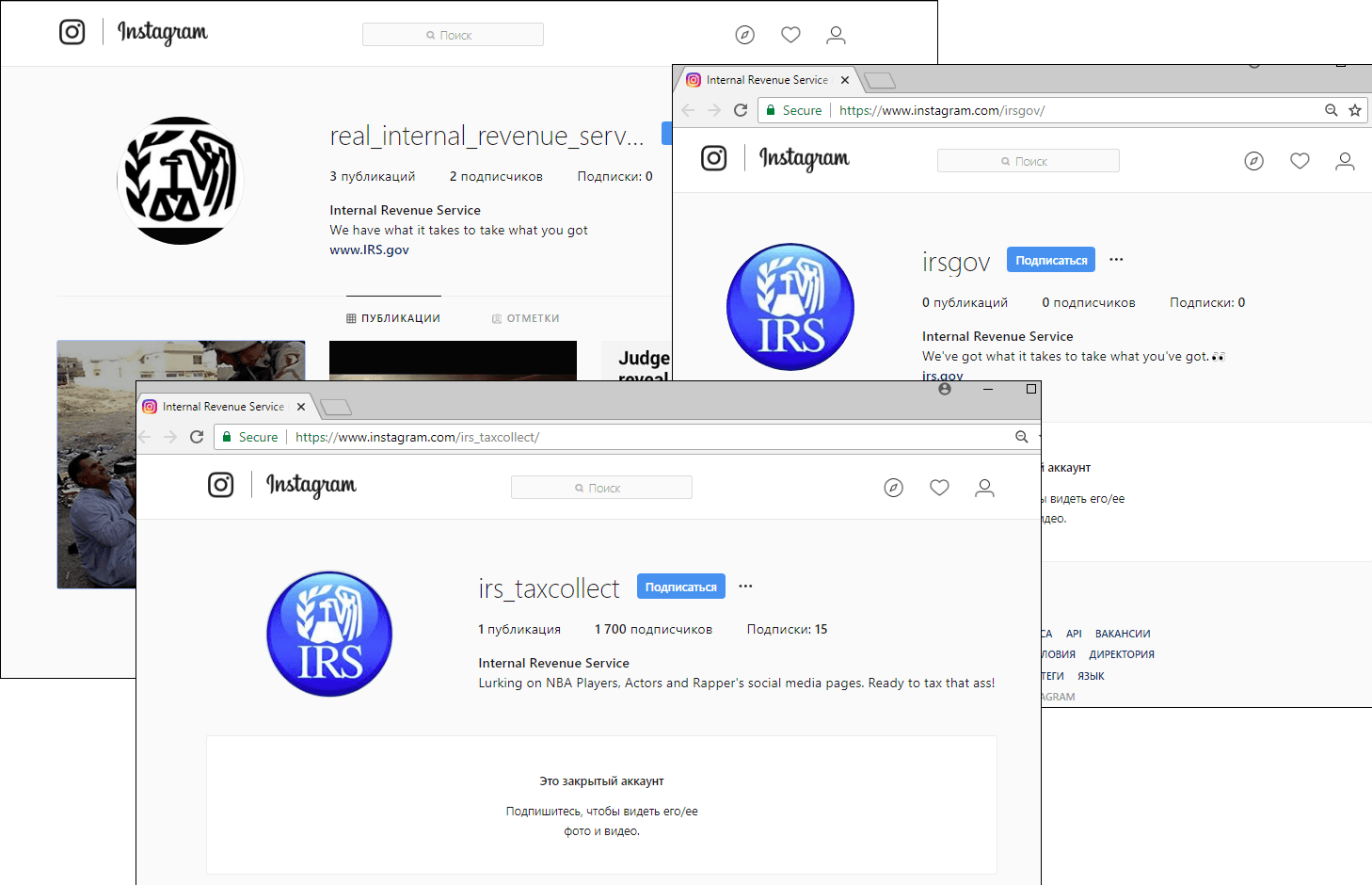Click forward arrow in irs_taxcollect browser window
1372x885 pixels.
(170, 437)
